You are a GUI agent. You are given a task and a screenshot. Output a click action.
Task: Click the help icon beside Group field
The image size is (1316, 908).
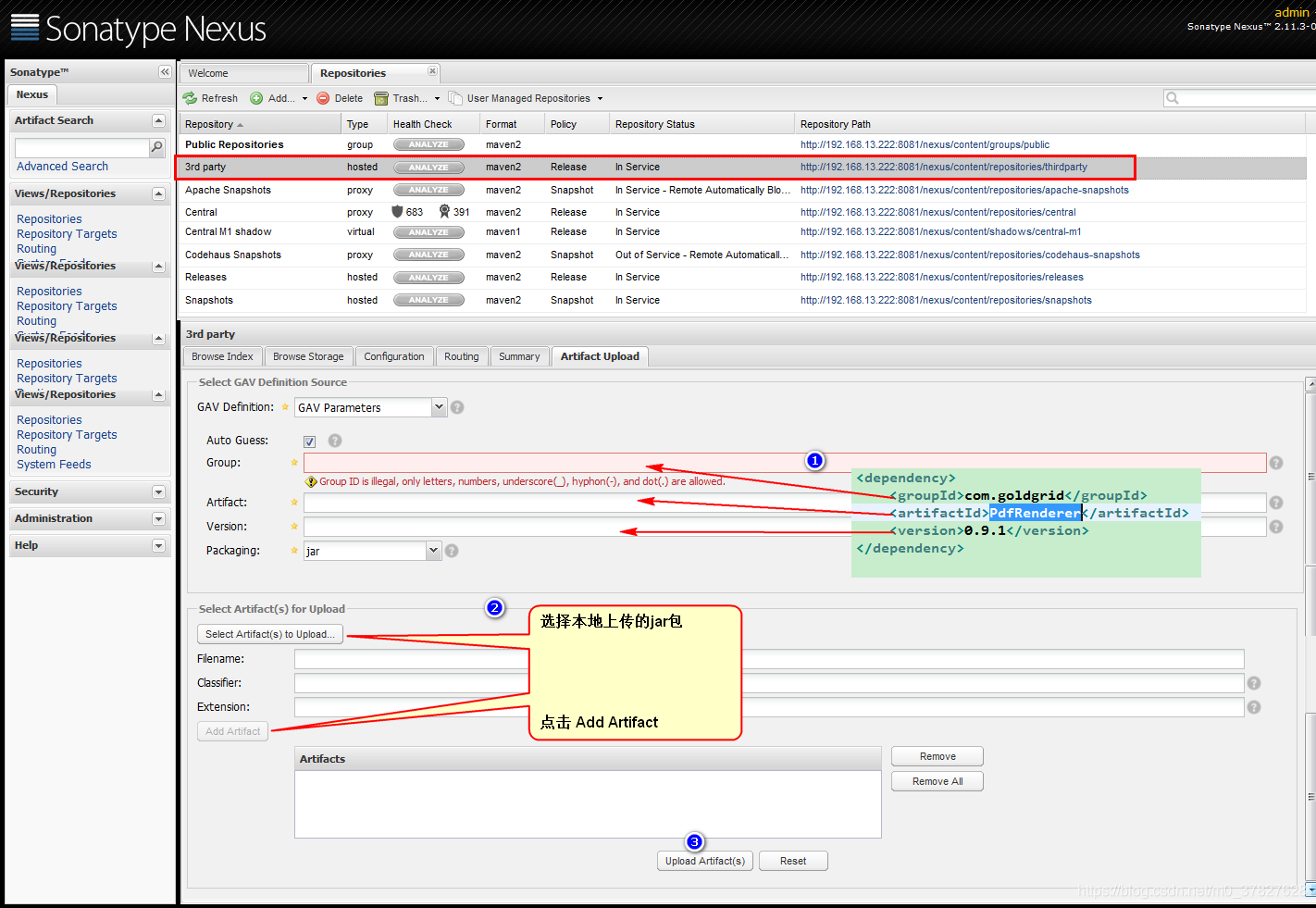coord(1276,463)
